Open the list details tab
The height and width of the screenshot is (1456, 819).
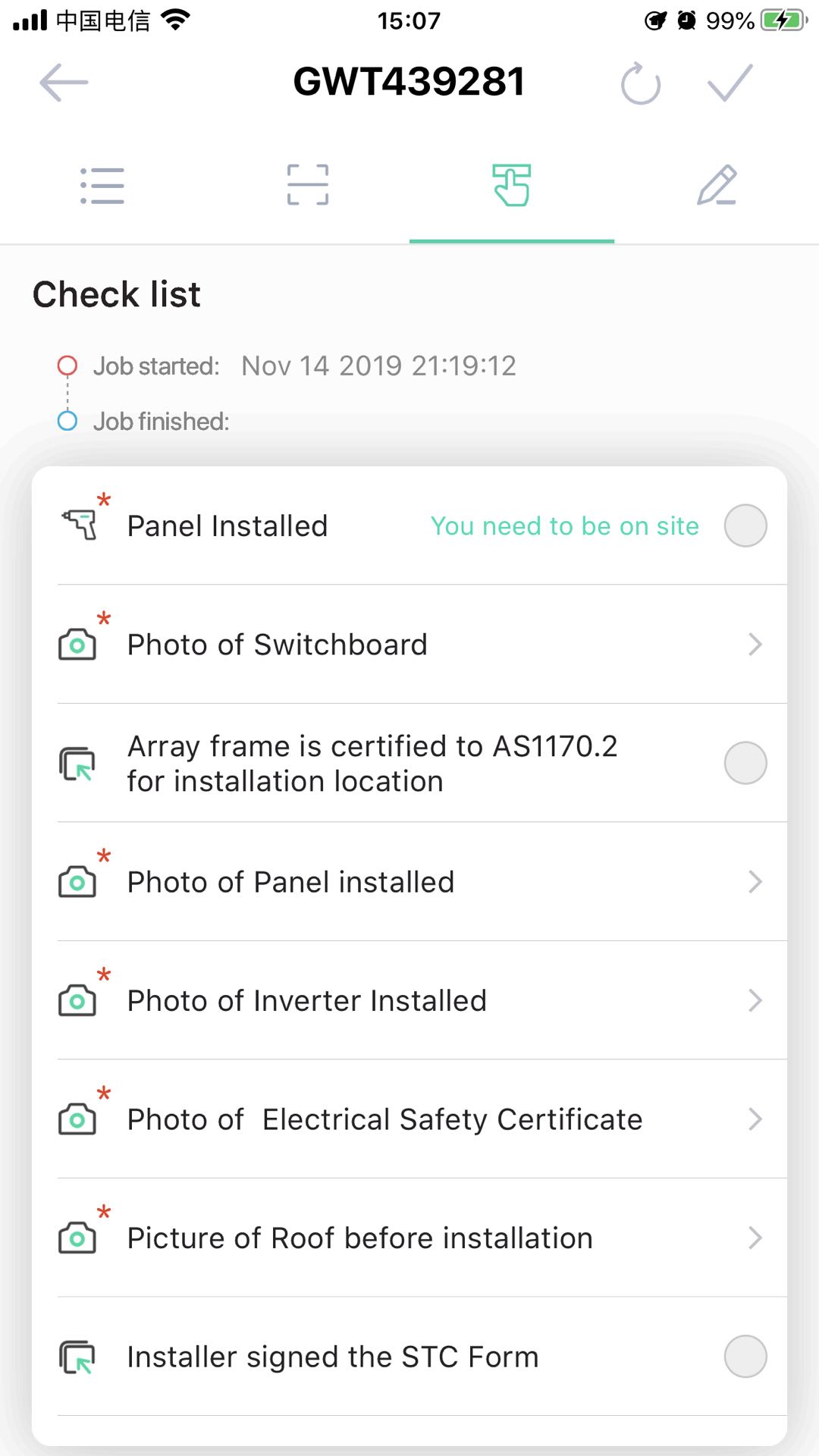coord(102,186)
